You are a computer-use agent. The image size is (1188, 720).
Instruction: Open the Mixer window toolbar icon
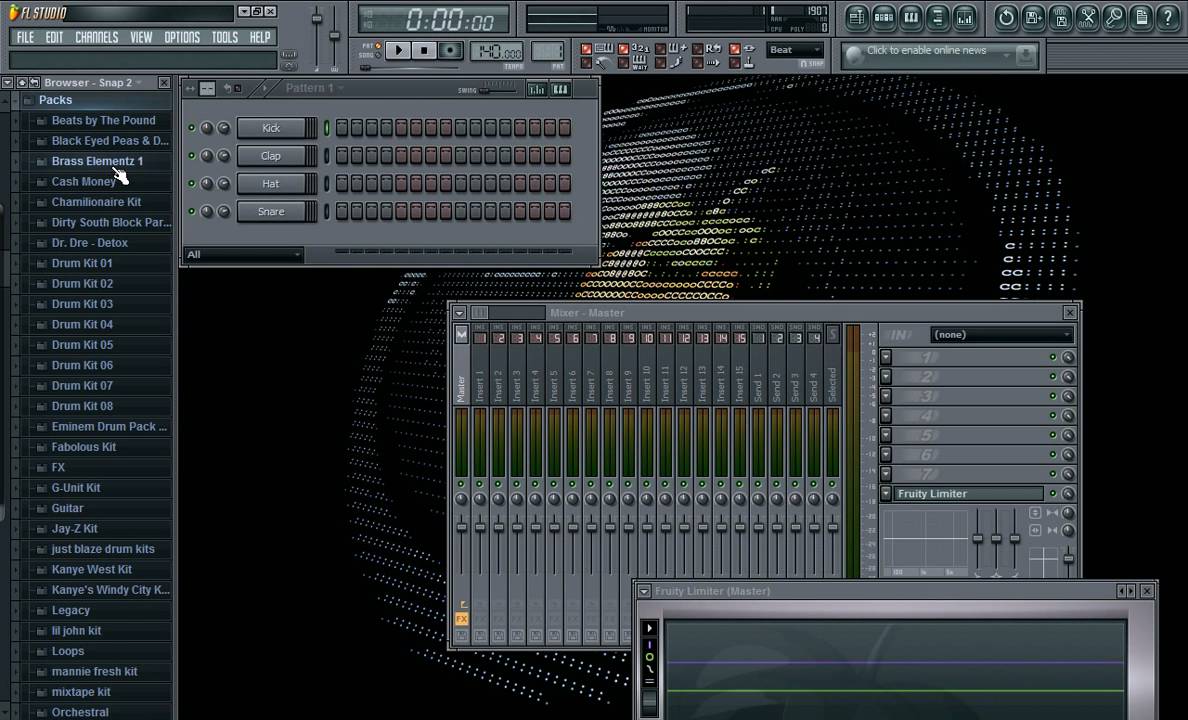[964, 17]
